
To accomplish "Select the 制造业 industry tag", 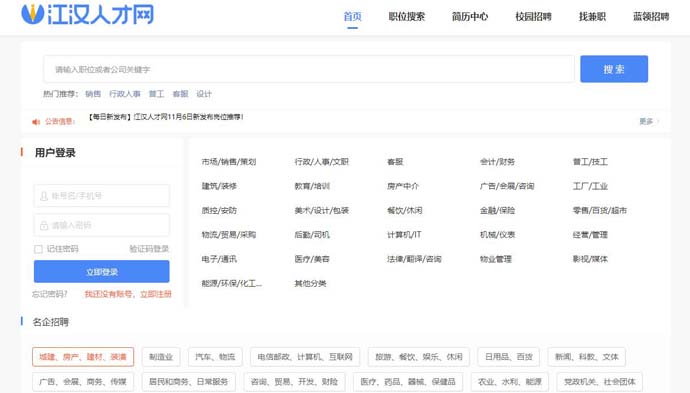I will click(x=161, y=357).
